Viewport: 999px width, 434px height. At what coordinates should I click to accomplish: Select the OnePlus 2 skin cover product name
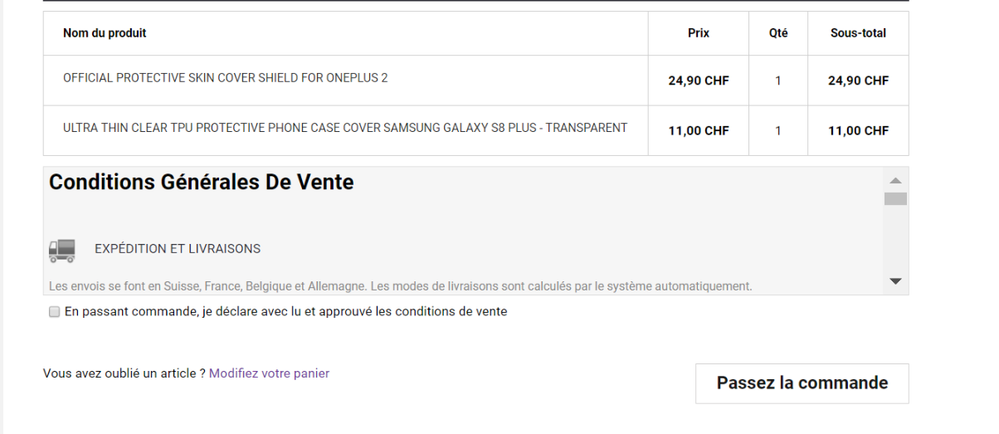225,78
